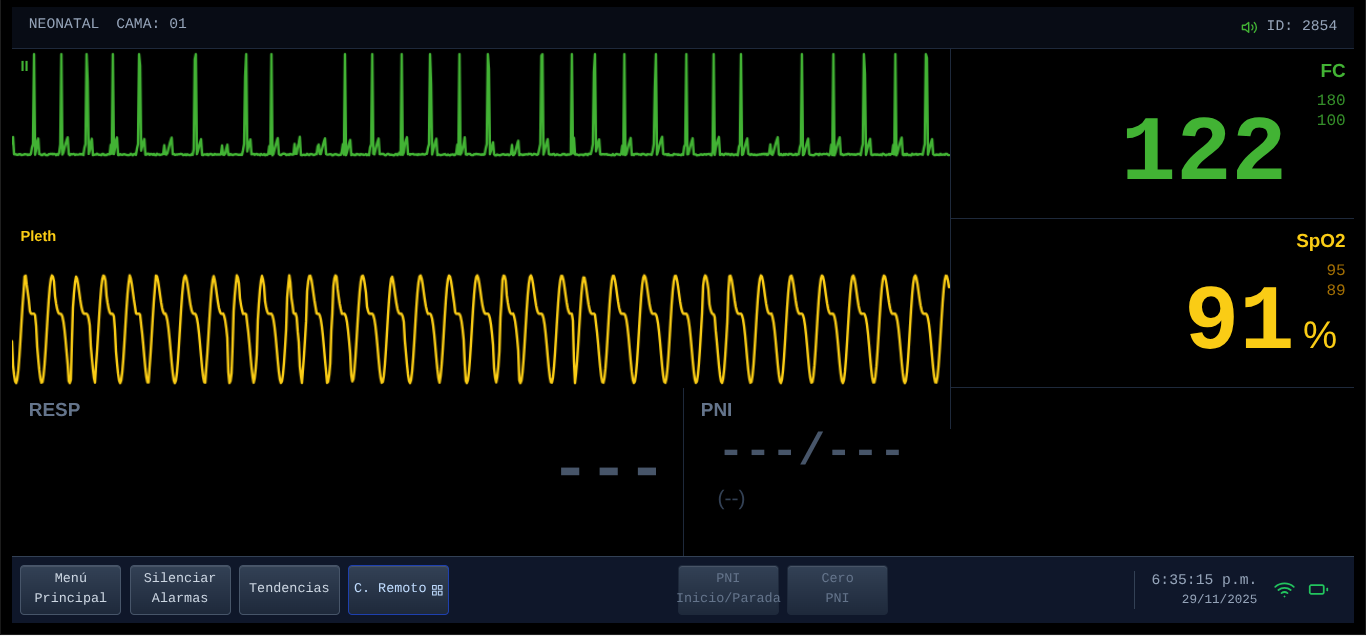Open the Tendencias view
The width and height of the screenshot is (1366, 636).
[x=289, y=589]
